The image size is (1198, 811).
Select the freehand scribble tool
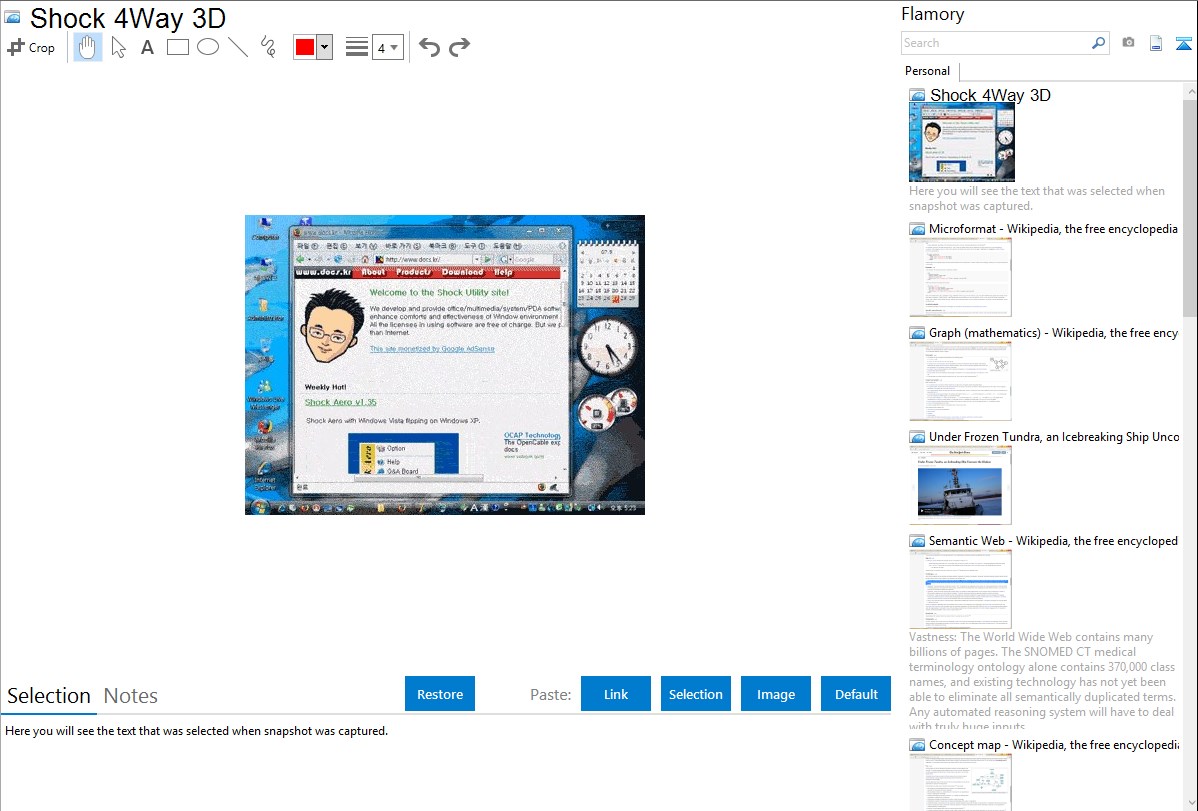[268, 47]
